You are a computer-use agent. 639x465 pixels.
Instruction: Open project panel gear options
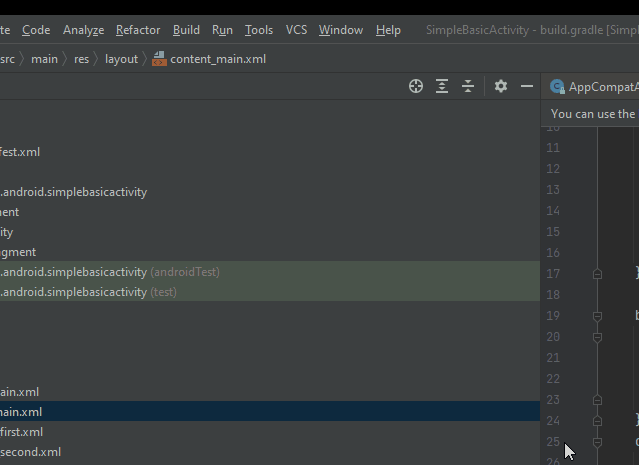click(501, 86)
